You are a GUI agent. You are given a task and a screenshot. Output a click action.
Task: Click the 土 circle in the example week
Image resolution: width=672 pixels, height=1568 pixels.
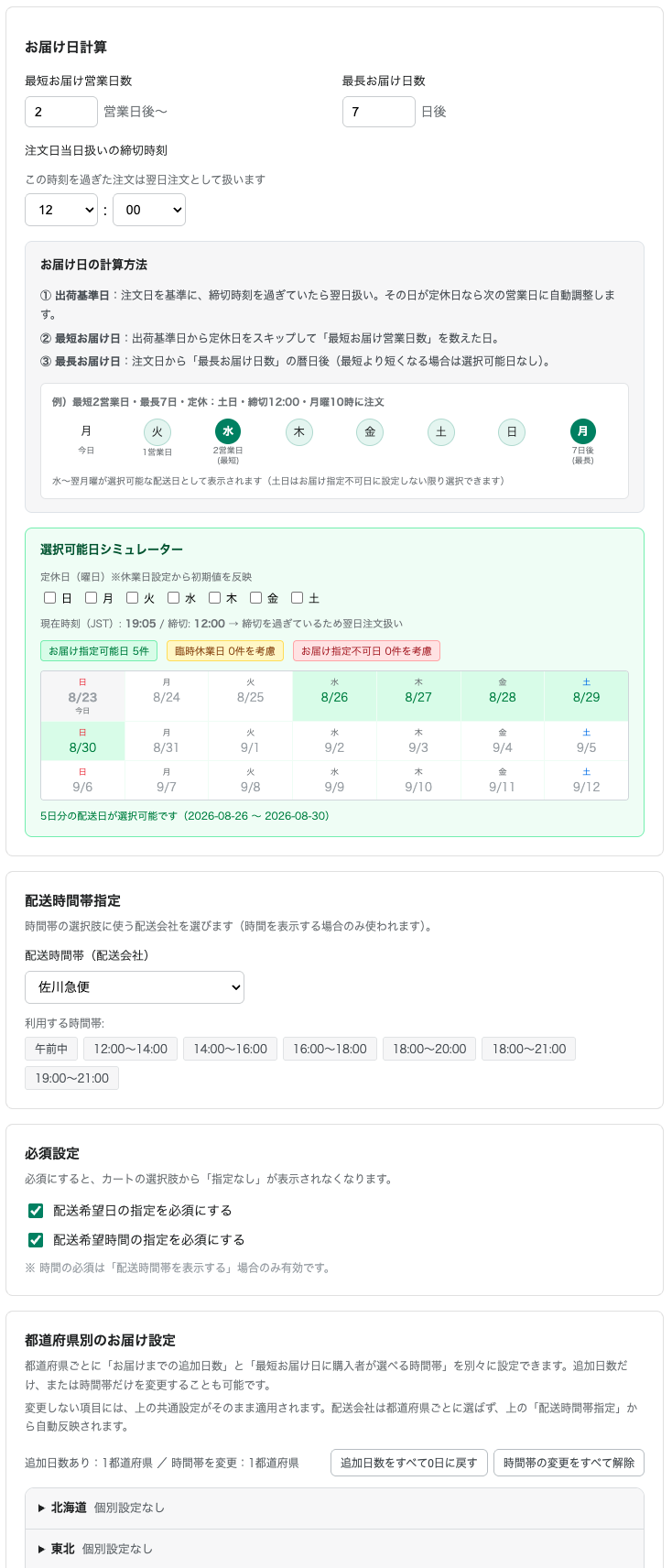tap(441, 431)
